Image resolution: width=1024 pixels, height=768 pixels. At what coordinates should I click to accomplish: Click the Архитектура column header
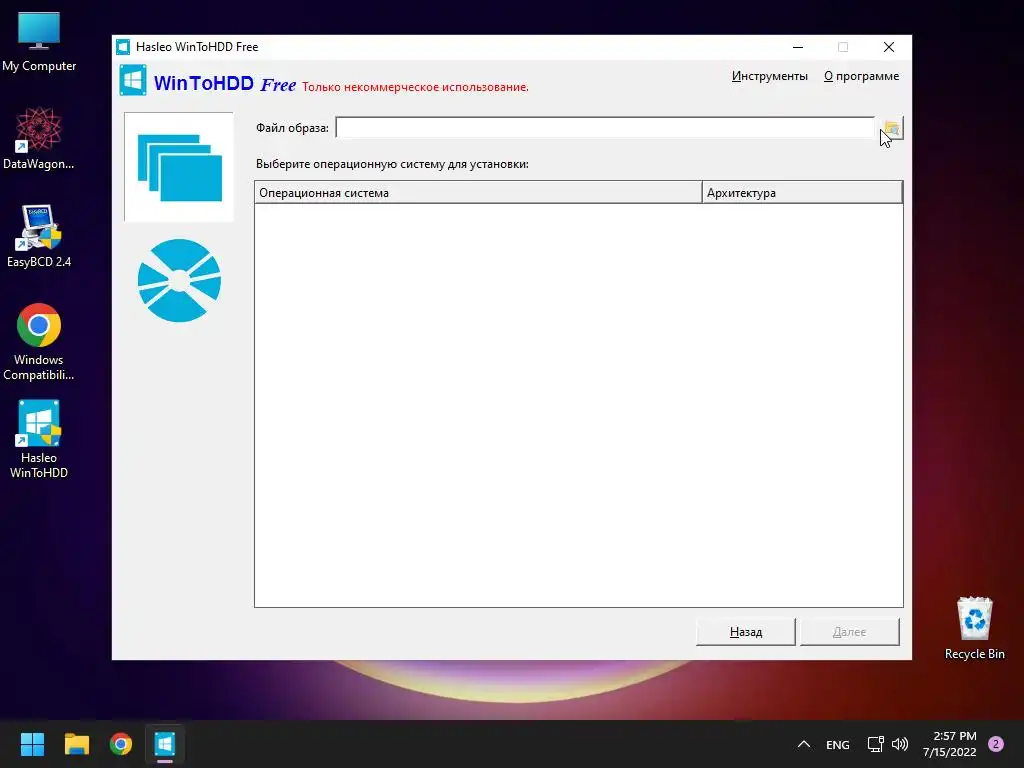tap(803, 193)
